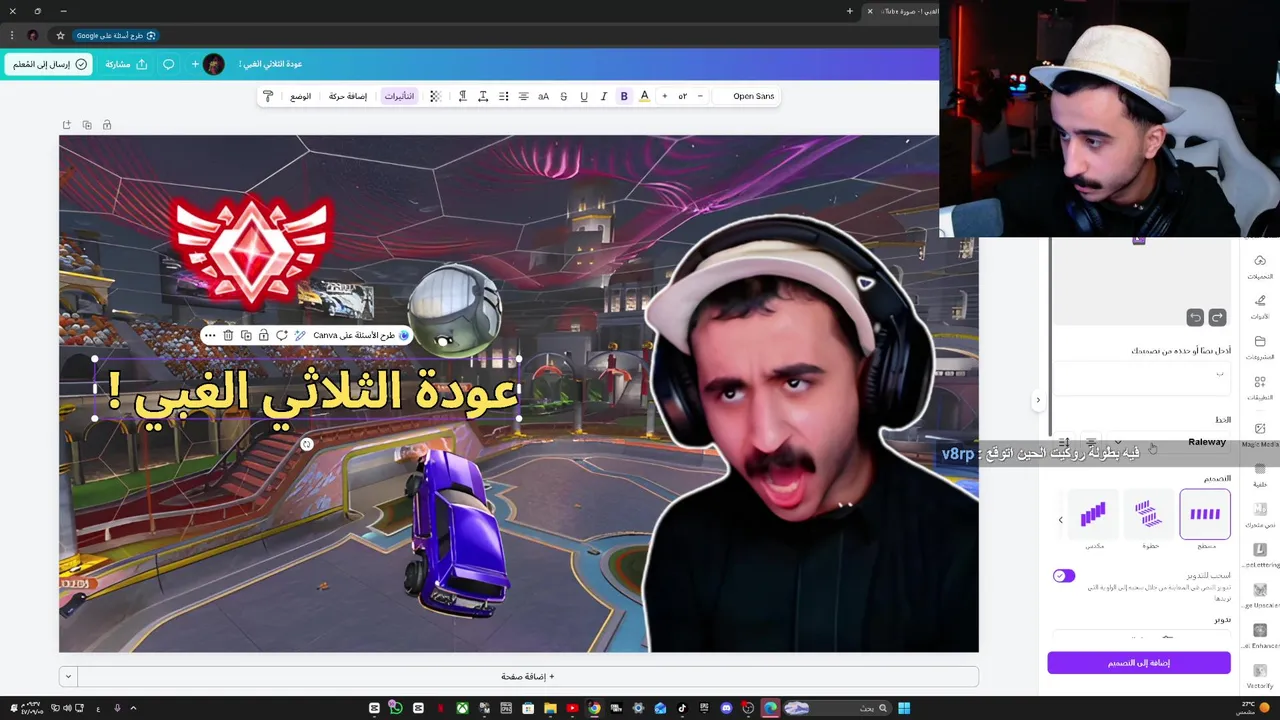Open الأدوات (Tools/Draw) in the sidebar
Screen dimensions: 1280x720
[1260, 307]
